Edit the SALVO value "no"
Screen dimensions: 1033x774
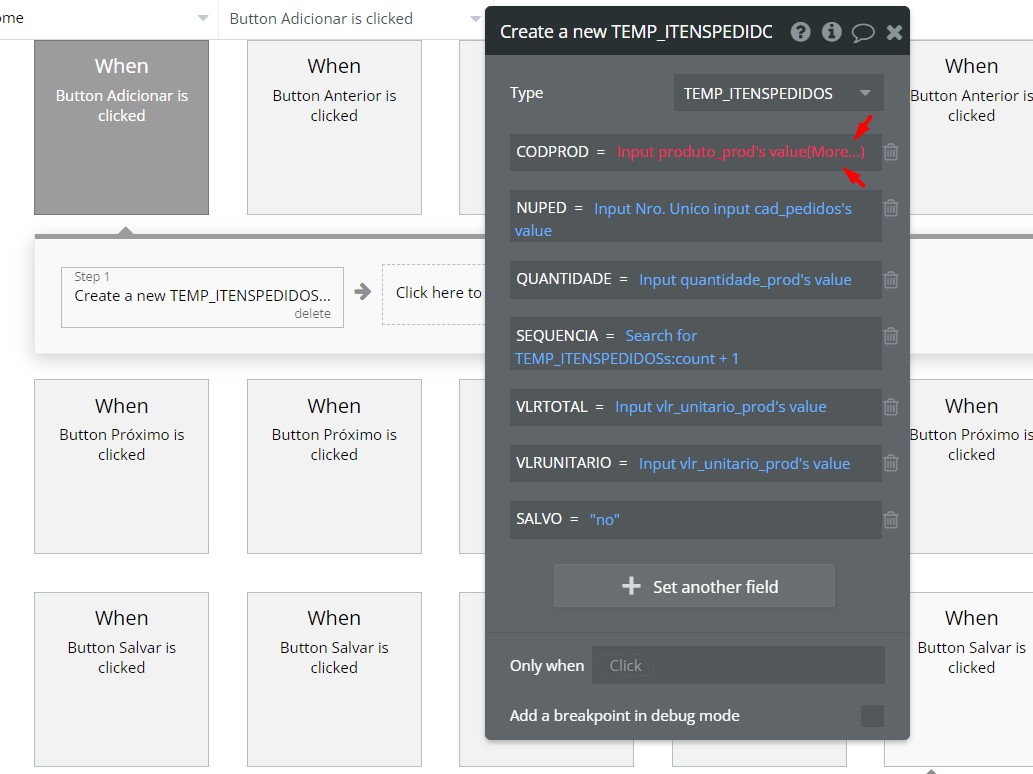[x=605, y=520]
